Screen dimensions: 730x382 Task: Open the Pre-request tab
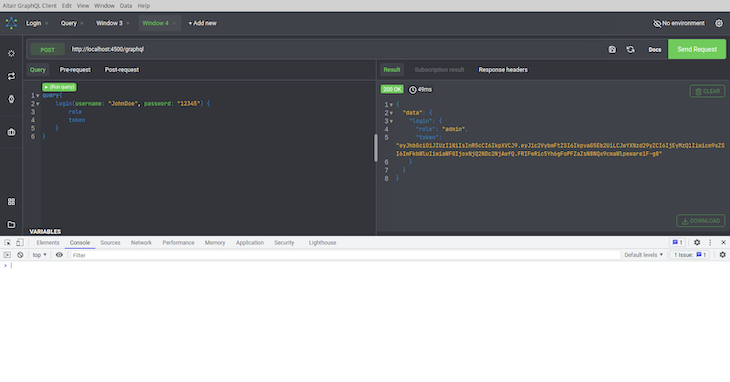click(x=75, y=70)
